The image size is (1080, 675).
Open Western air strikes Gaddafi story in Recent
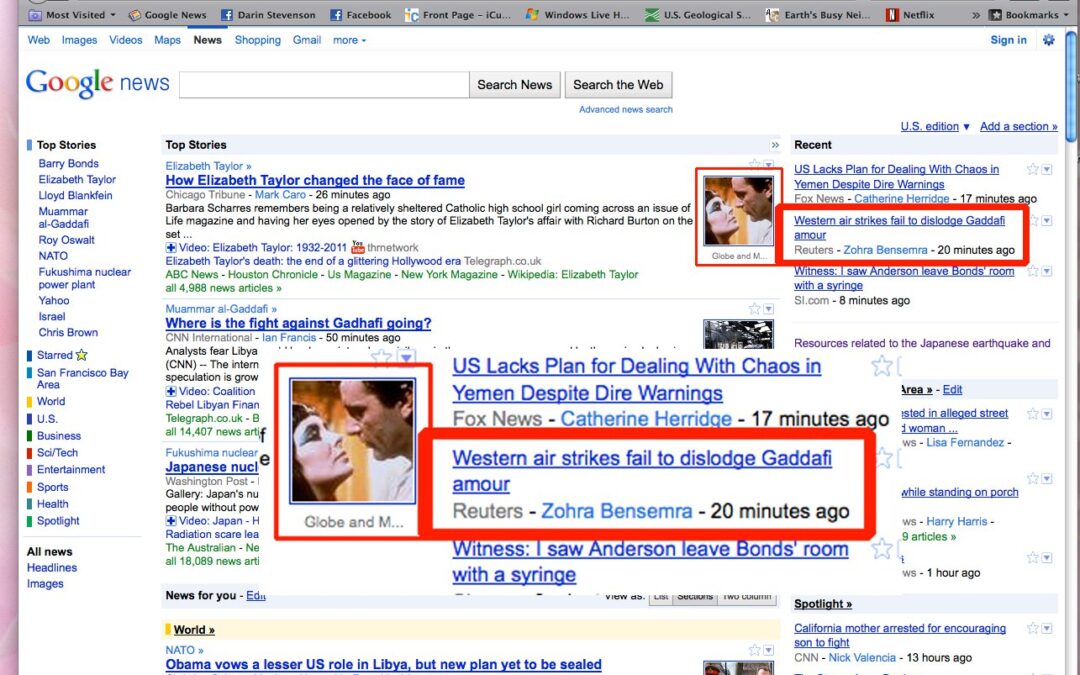pyautogui.click(x=899, y=227)
